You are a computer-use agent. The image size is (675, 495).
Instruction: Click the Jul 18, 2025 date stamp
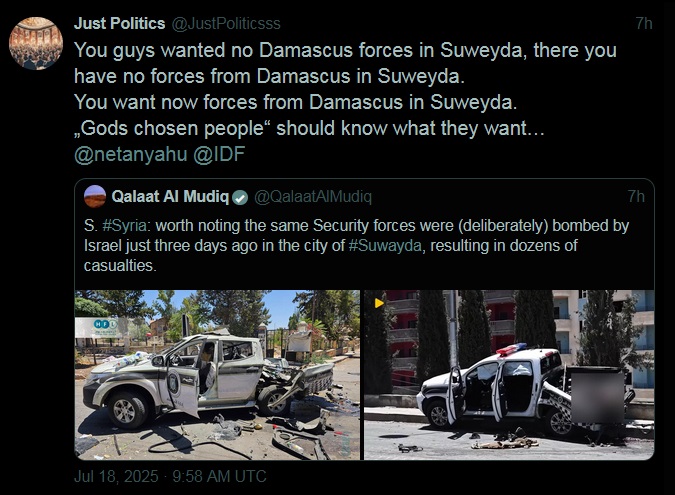[116, 476]
